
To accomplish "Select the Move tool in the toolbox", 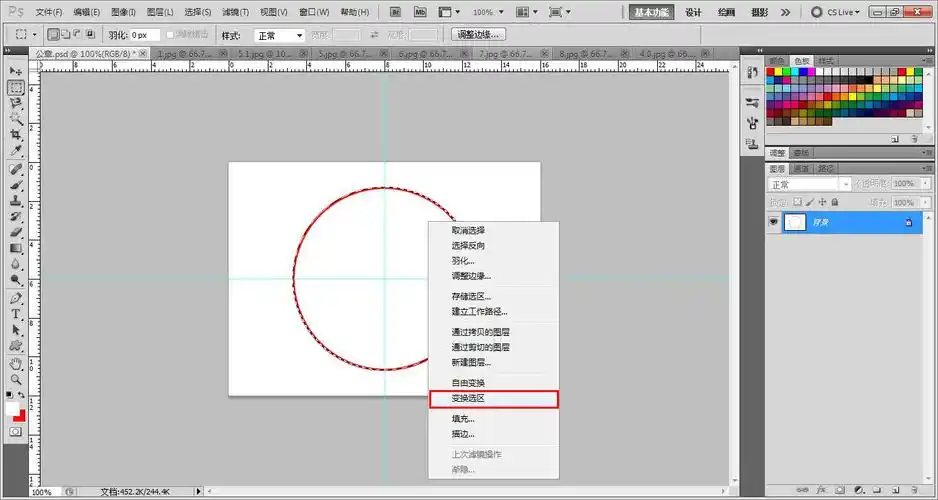I will pos(16,72).
